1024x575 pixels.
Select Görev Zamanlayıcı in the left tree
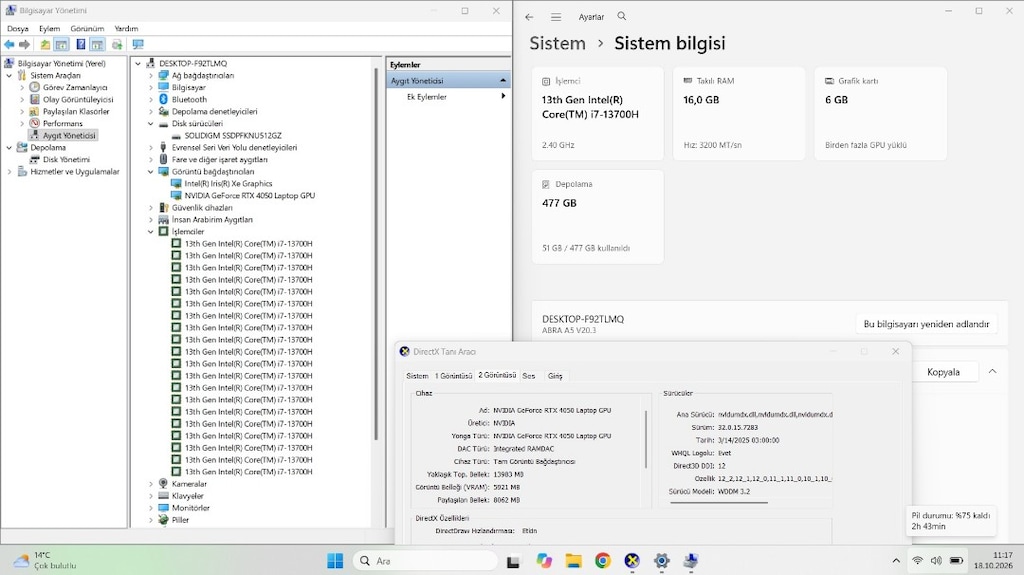tap(74, 88)
